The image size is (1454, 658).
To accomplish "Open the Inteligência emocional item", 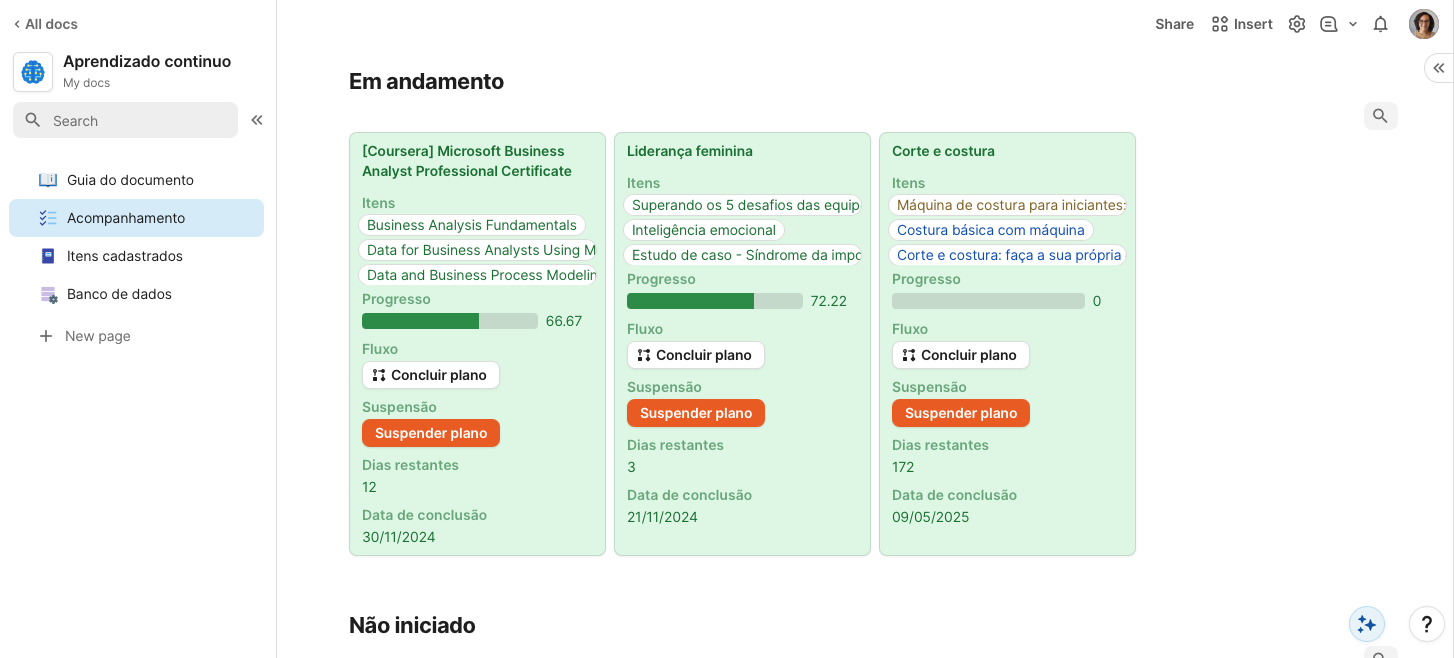I will click(703, 230).
